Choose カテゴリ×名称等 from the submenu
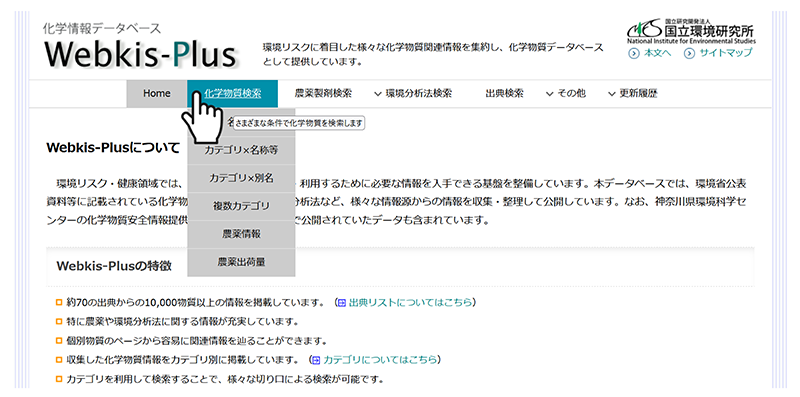The width and height of the screenshot is (800, 397). coord(241,151)
